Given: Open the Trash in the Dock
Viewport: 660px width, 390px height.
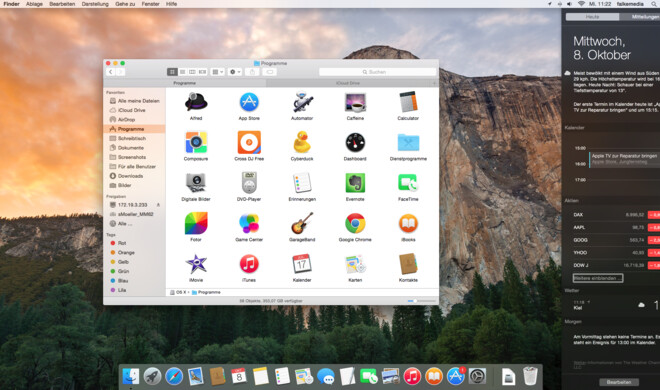Looking at the screenshot, I should pyautogui.click(x=530, y=376).
